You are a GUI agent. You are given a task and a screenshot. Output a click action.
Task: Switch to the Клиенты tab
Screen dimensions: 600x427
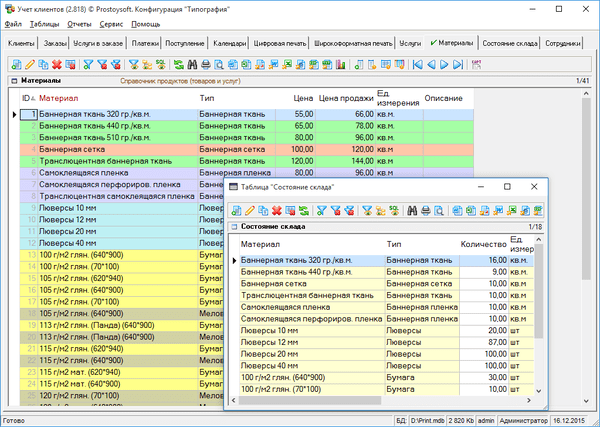pyautogui.click(x=21, y=44)
